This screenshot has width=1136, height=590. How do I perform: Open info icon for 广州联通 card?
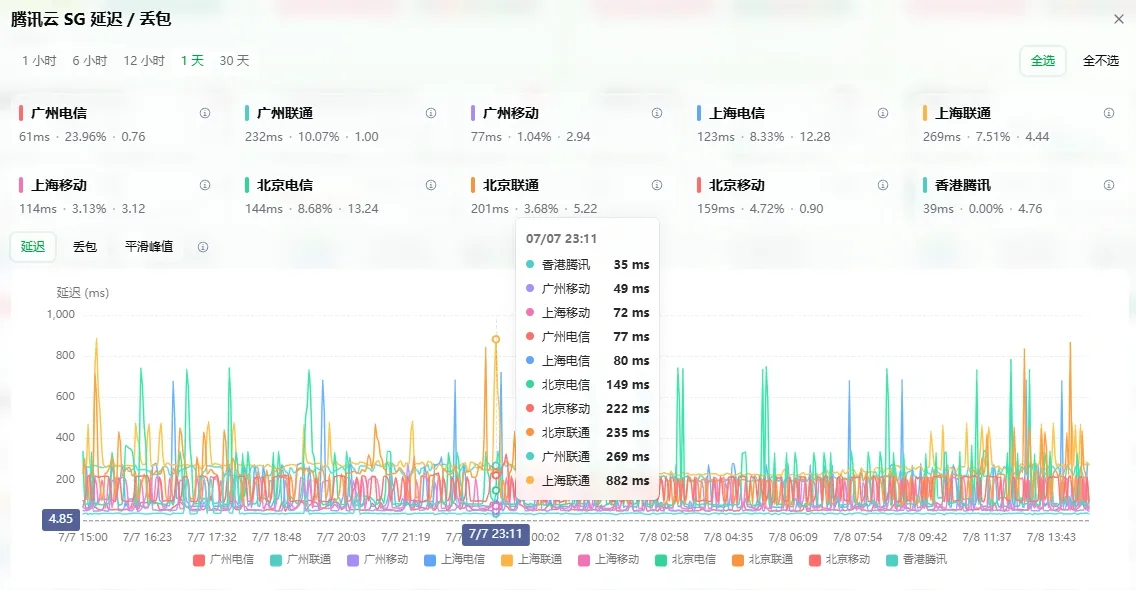click(431, 113)
